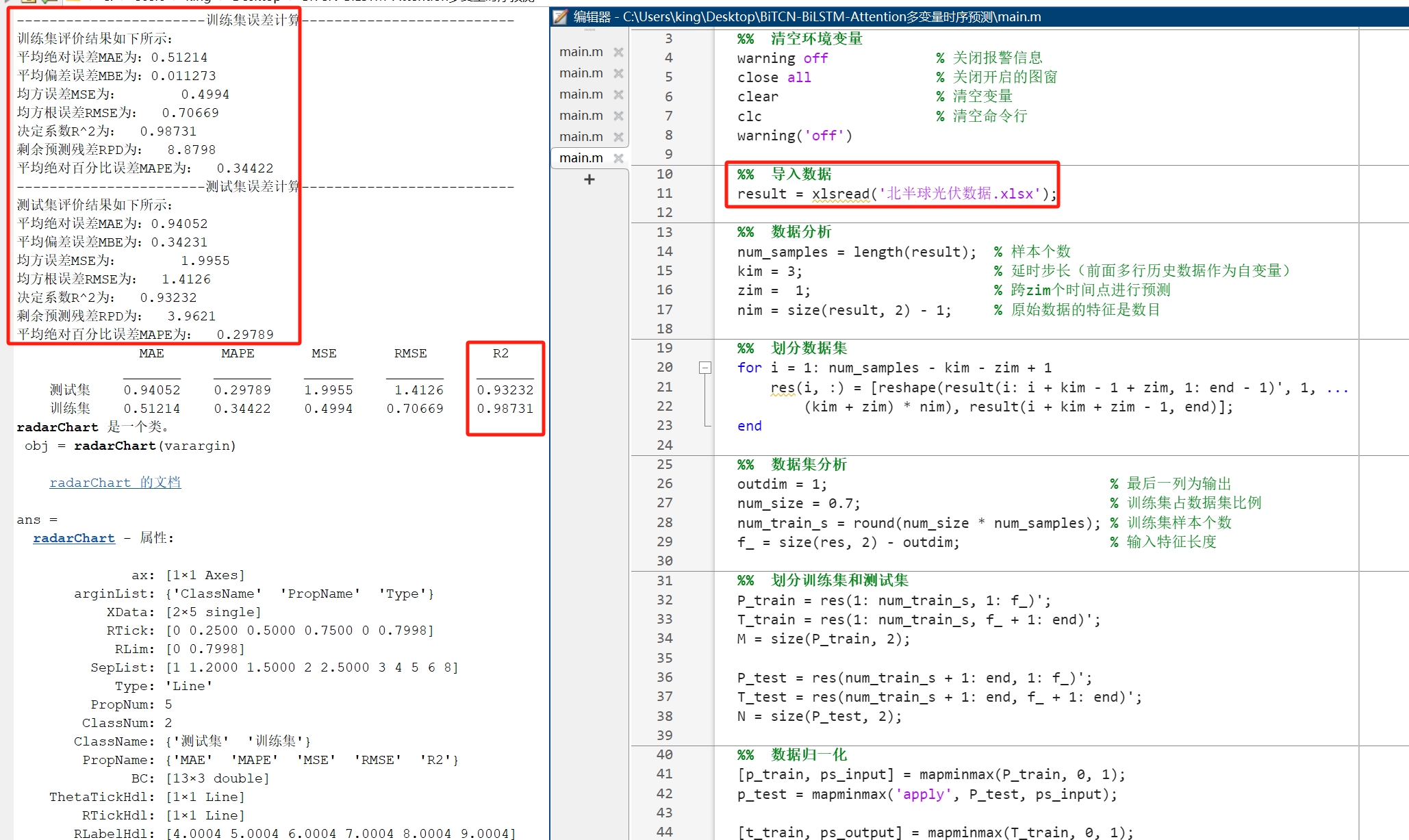The image size is (1409, 840).
Task: Click the back navigation arrow at top left
Action: click(7, 3)
